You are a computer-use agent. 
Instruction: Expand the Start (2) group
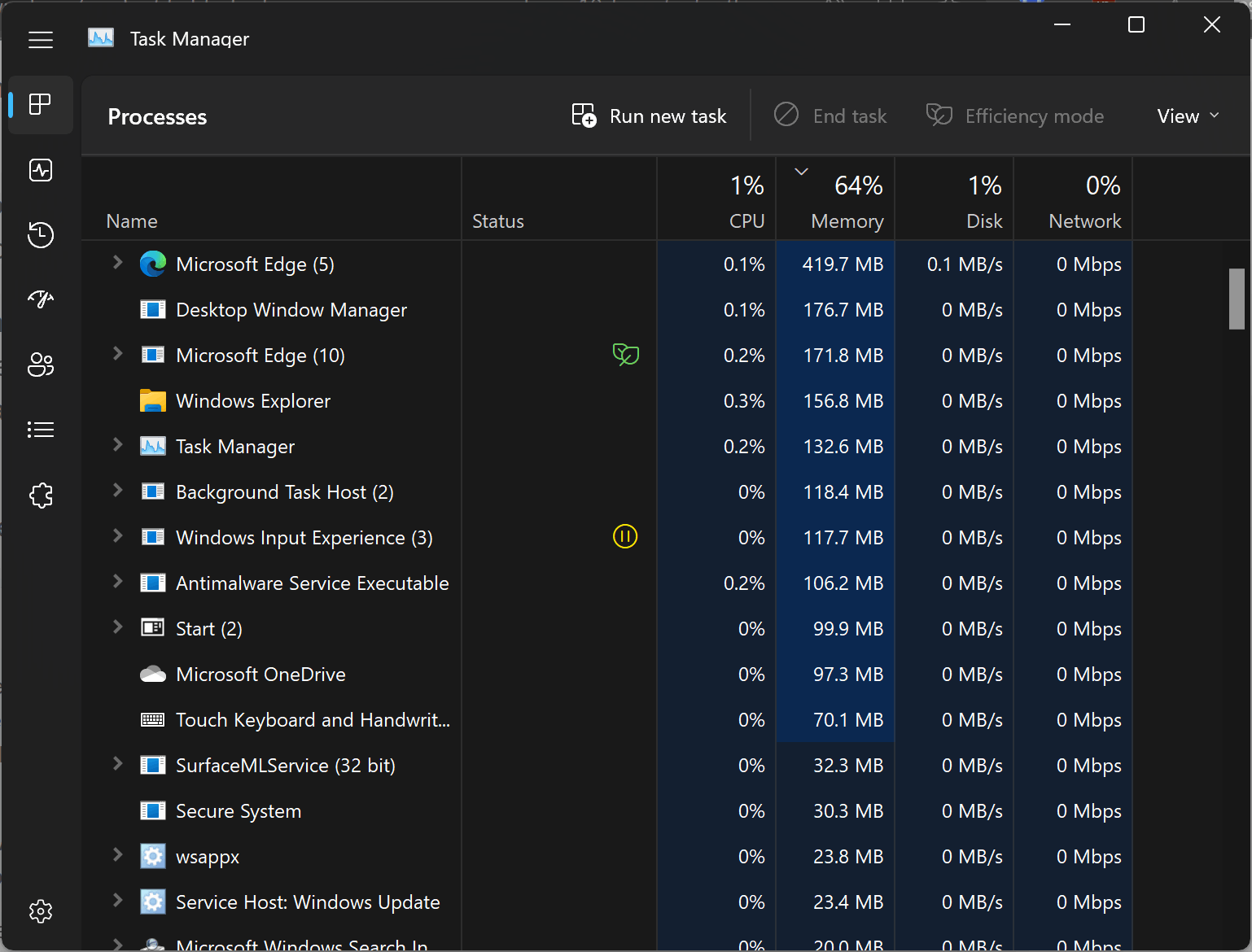117,627
